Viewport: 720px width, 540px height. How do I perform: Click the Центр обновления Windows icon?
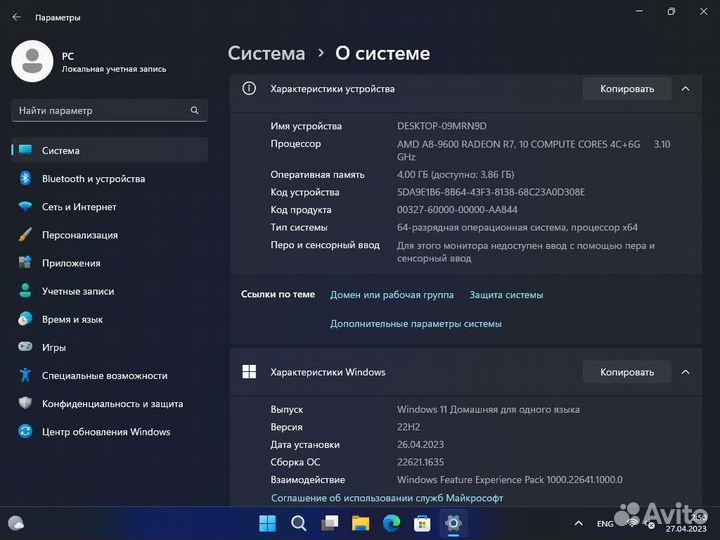click(25, 431)
